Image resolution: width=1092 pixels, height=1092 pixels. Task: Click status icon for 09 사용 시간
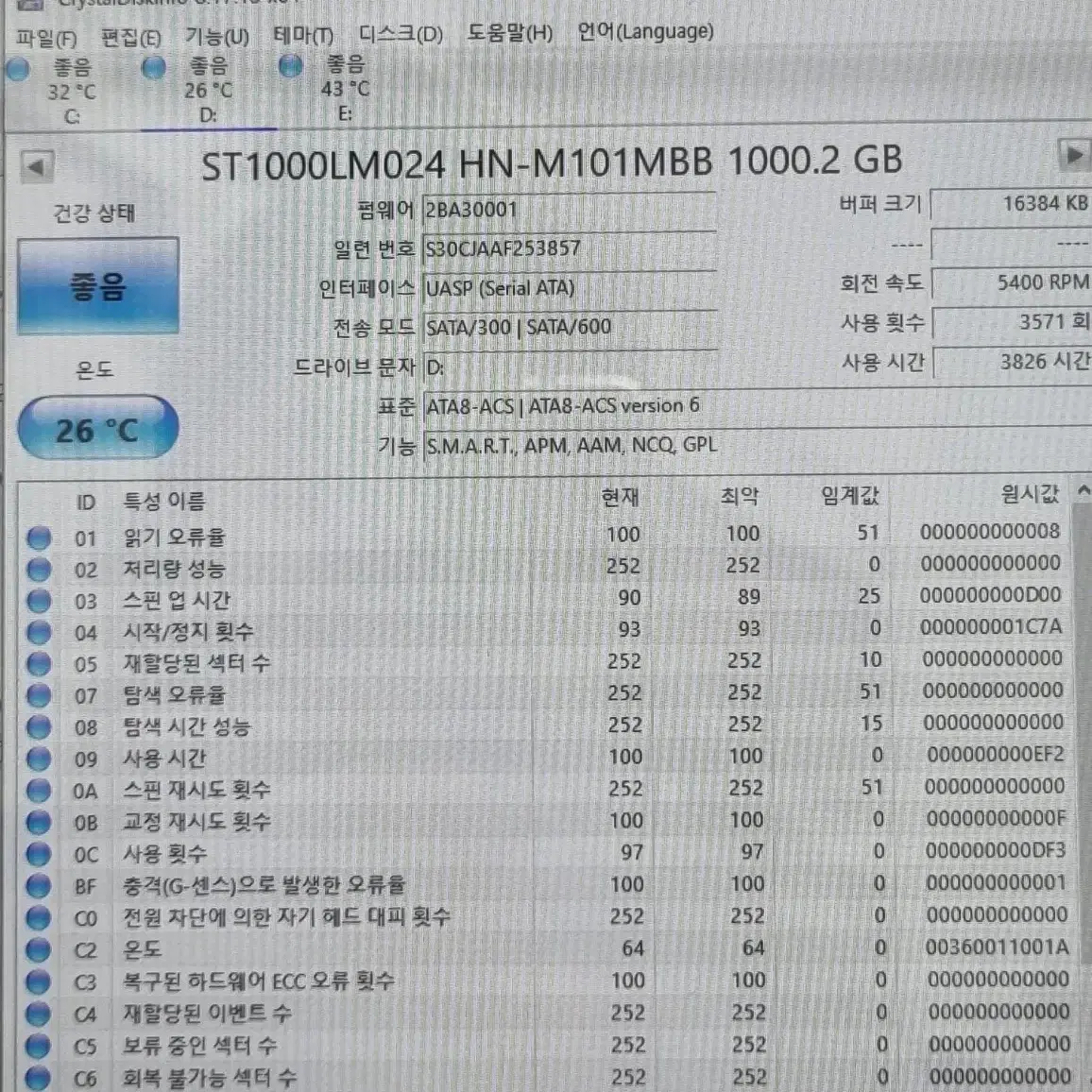point(39,759)
